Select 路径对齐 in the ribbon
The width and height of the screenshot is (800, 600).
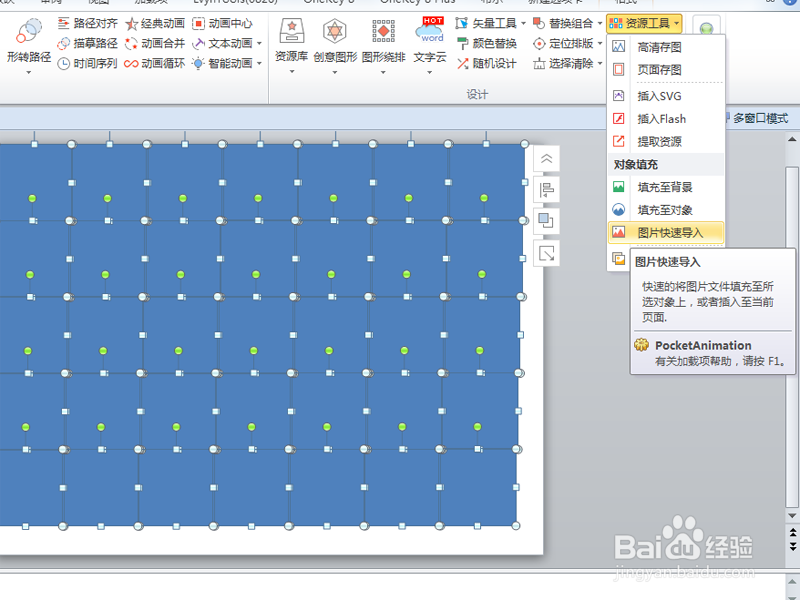tap(87, 23)
